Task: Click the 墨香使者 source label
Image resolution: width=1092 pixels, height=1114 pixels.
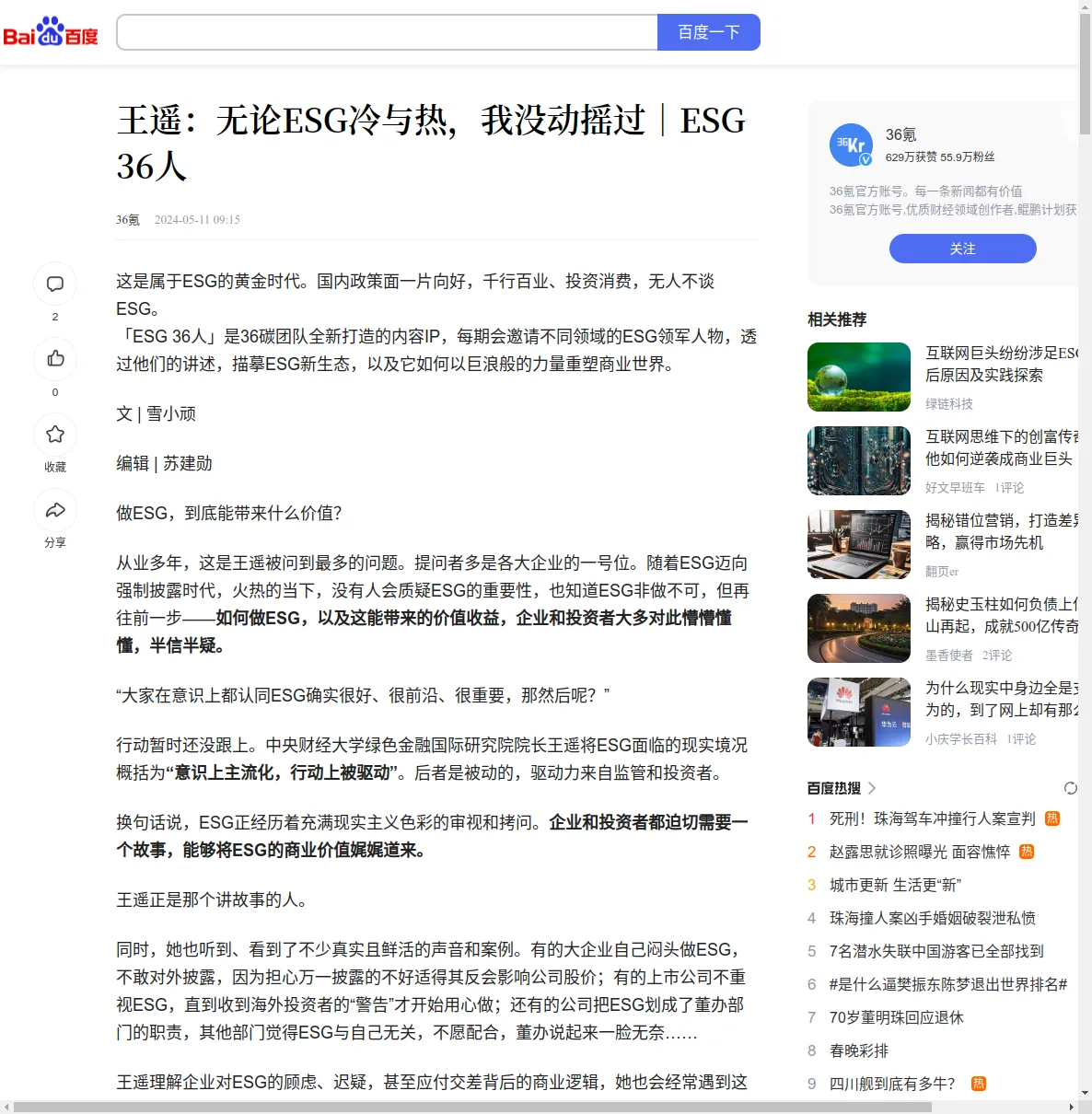Action: click(x=949, y=656)
